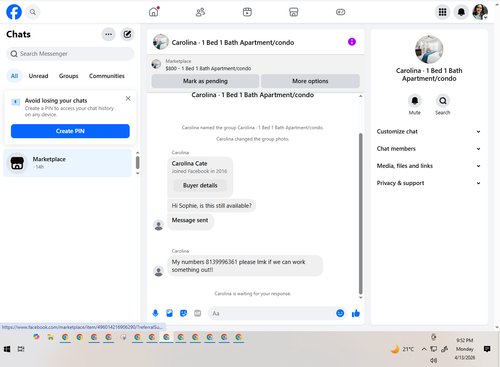
Task: Open the Video/Reels icon in top navigation
Action: (247, 12)
